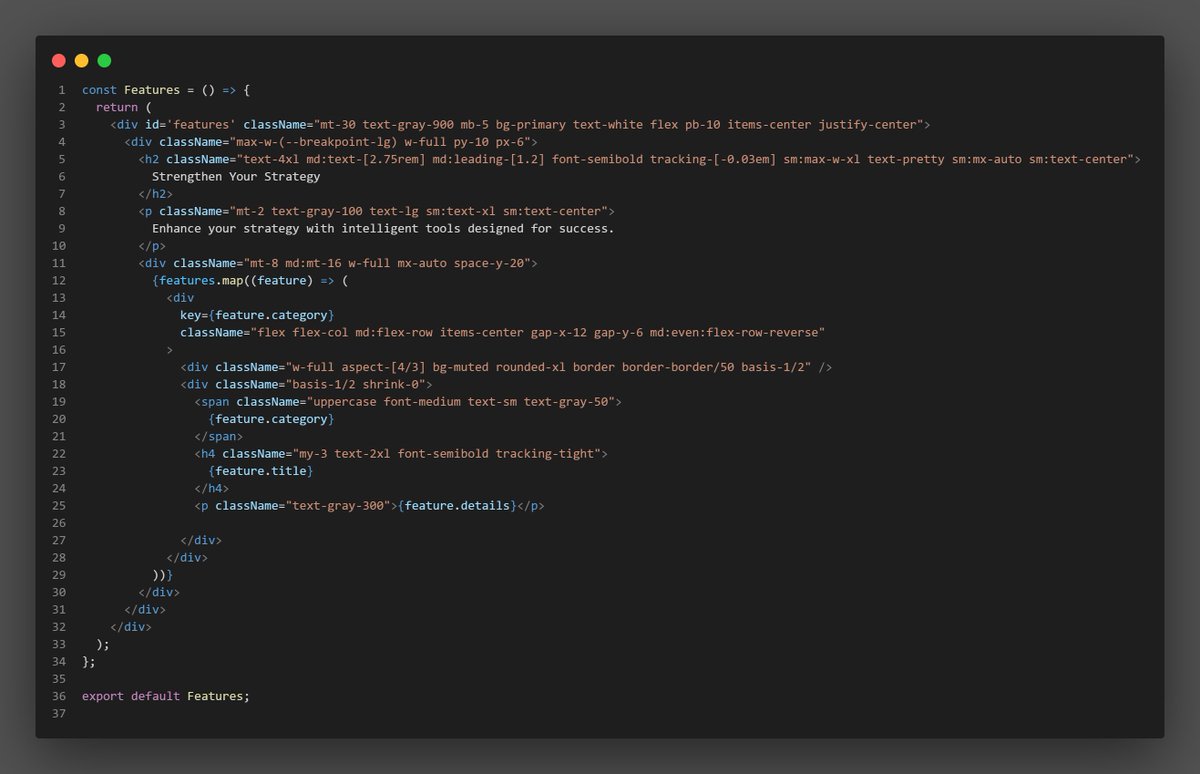1200x774 pixels.
Task: Click line number 12 in the gutter
Action: point(58,280)
